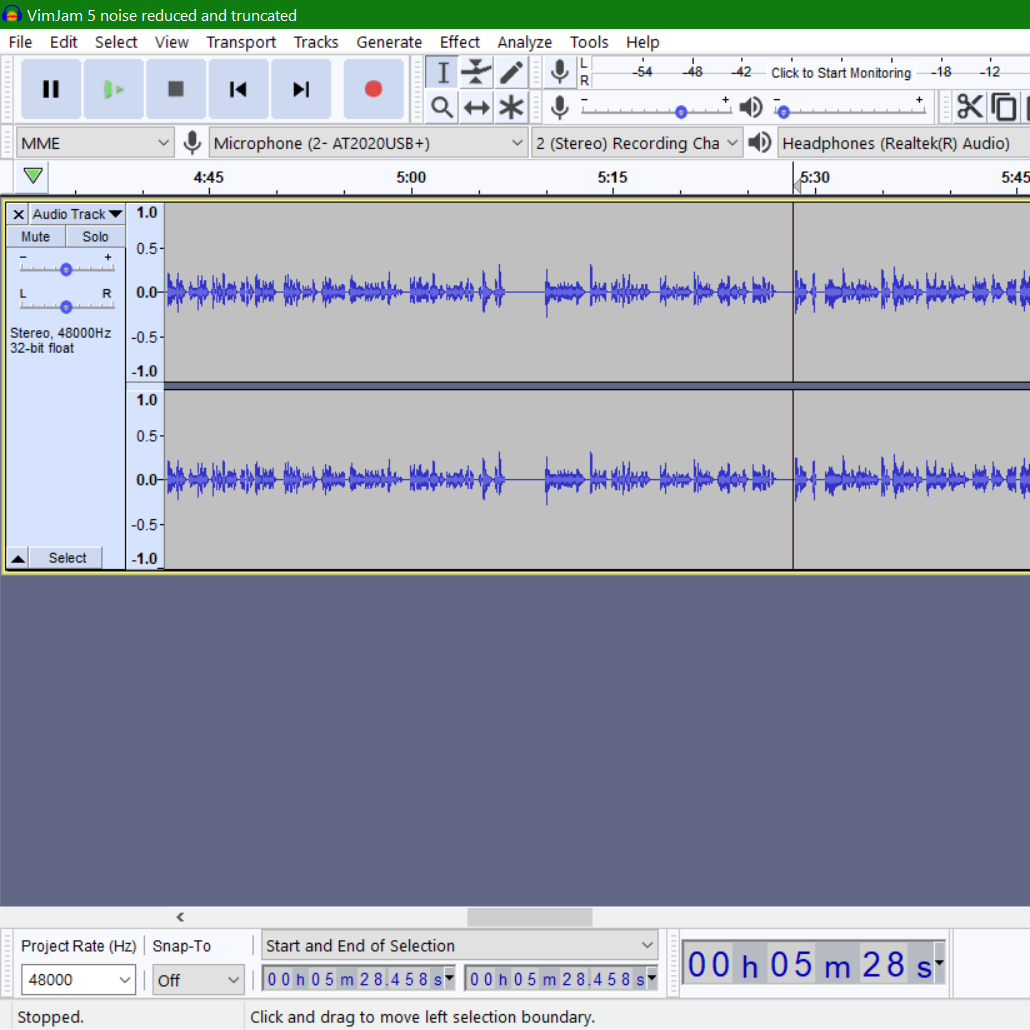
Task: Click the Record button
Action: click(373, 89)
